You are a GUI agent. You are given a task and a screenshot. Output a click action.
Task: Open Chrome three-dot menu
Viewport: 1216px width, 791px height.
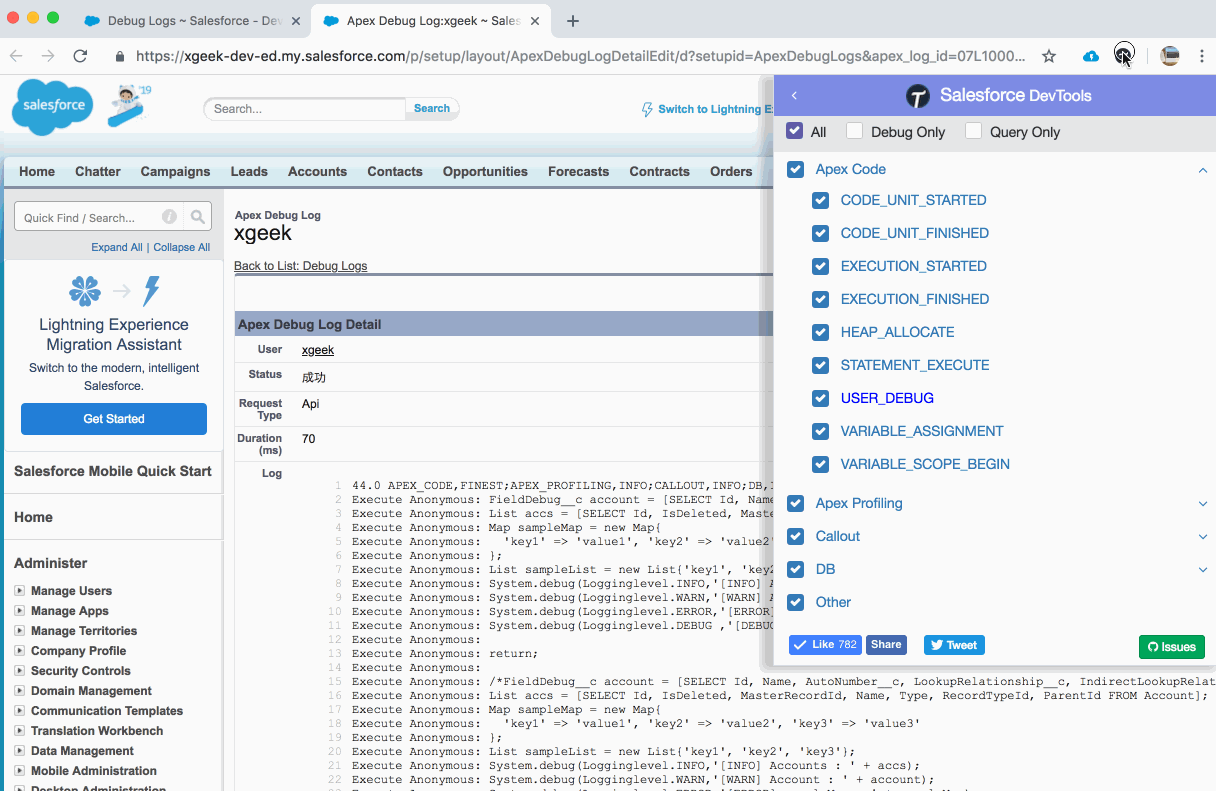coord(1201,56)
